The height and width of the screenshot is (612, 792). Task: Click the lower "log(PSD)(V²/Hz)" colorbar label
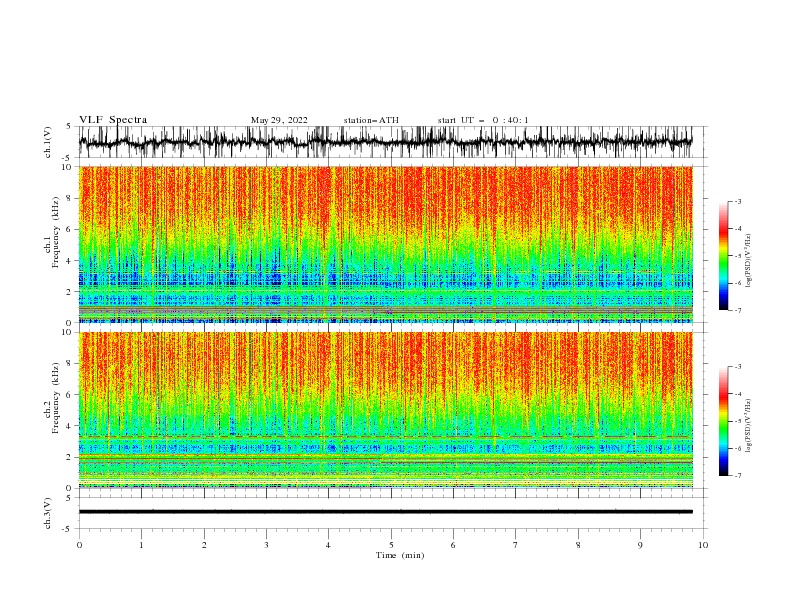[x=749, y=427]
